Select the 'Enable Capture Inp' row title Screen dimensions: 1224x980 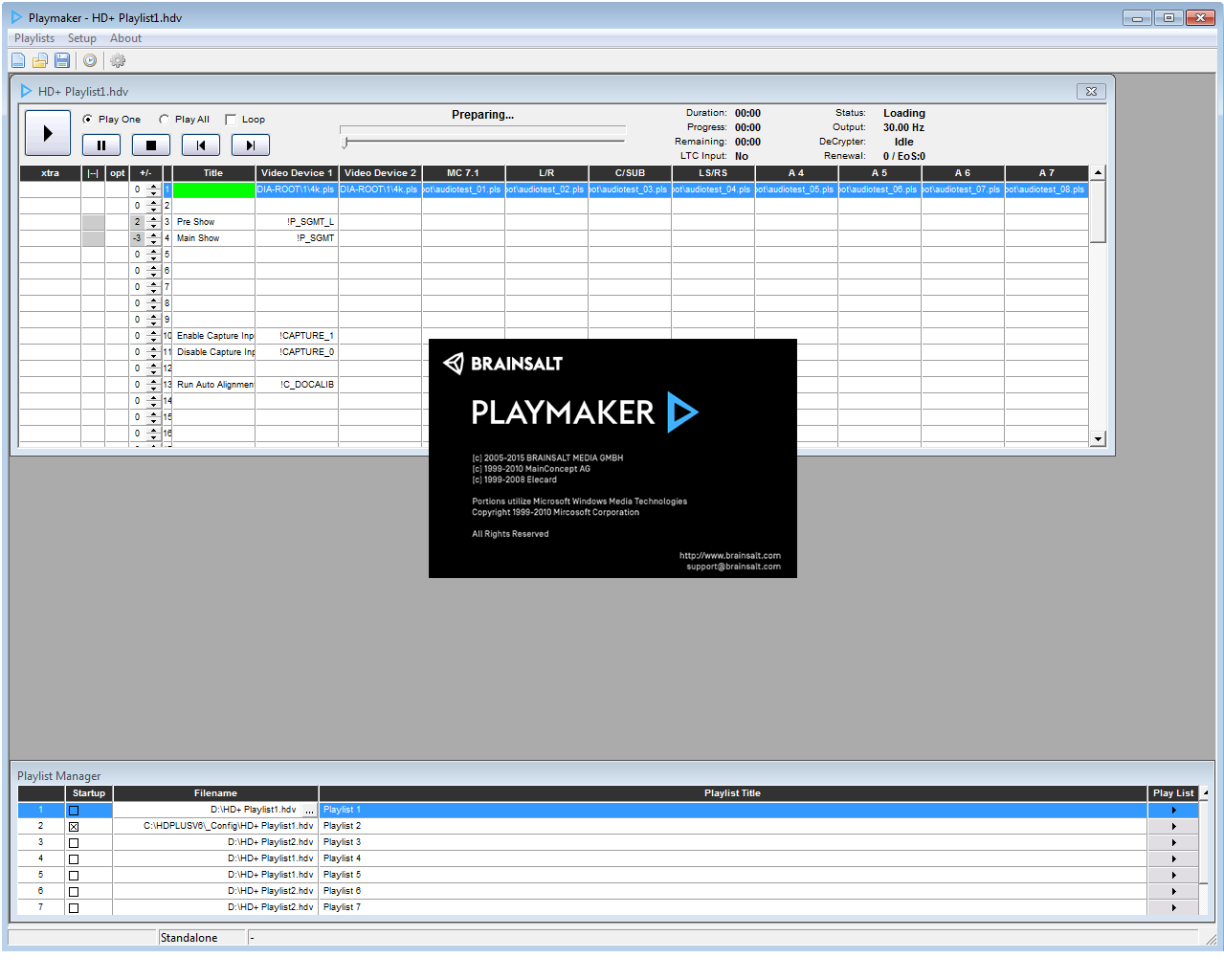click(213, 336)
